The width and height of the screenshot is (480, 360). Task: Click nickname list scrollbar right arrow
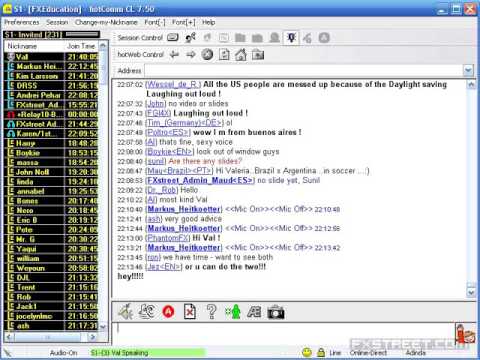pyautogui.click(x=93, y=337)
